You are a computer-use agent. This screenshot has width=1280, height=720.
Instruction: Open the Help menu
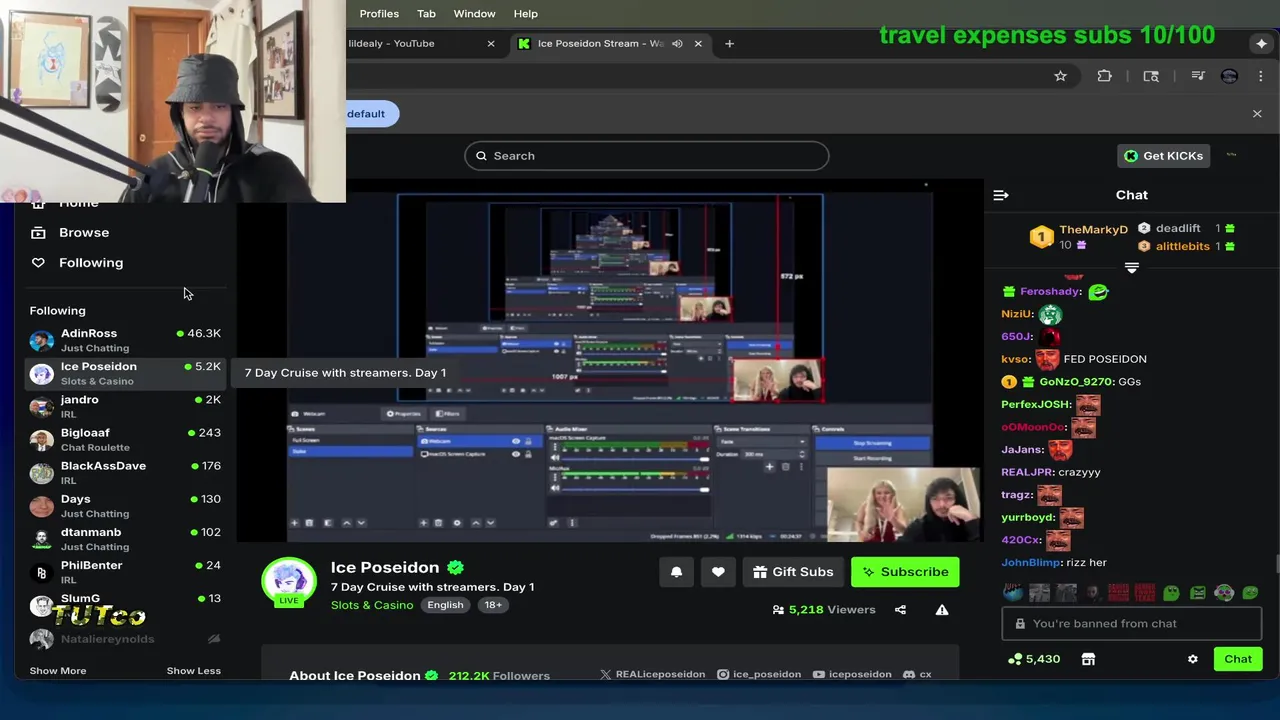[x=526, y=13]
